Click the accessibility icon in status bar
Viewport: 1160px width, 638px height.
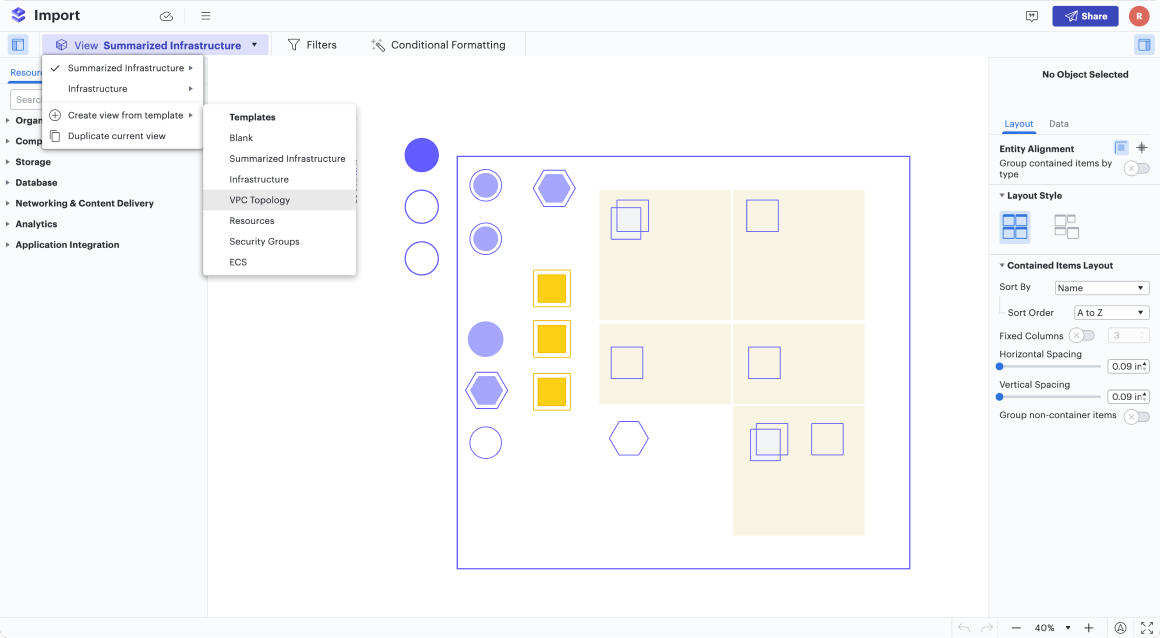(x=1120, y=628)
